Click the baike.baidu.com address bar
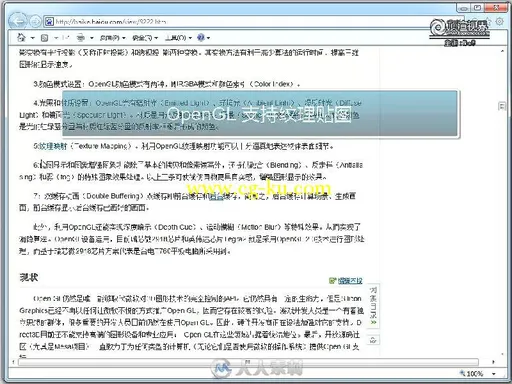This screenshot has height=384, width=512. (x=253, y=22)
